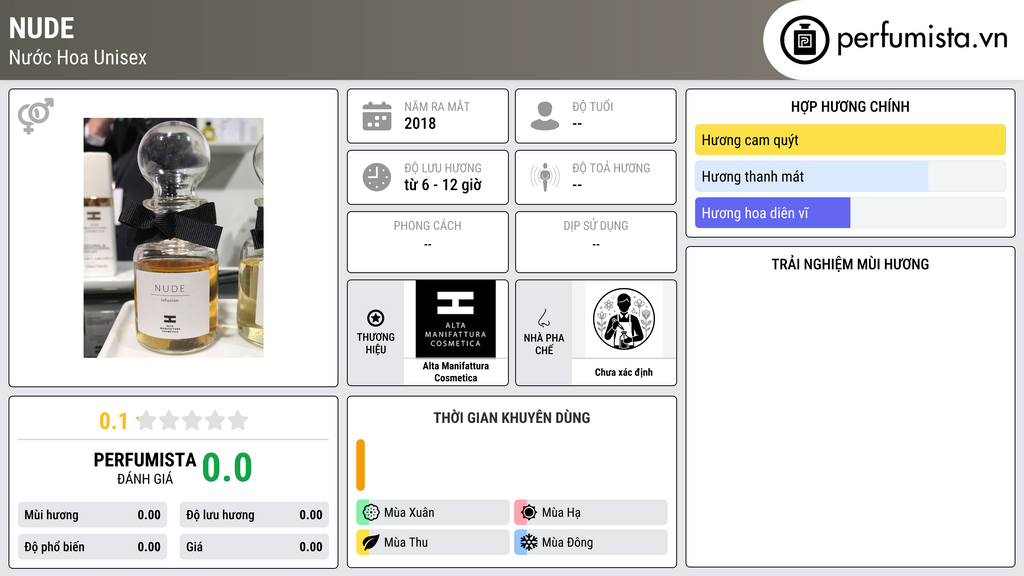The image size is (1024, 576).
Task: Click the ĐỘ TUỔI label
Action: click(x=593, y=106)
